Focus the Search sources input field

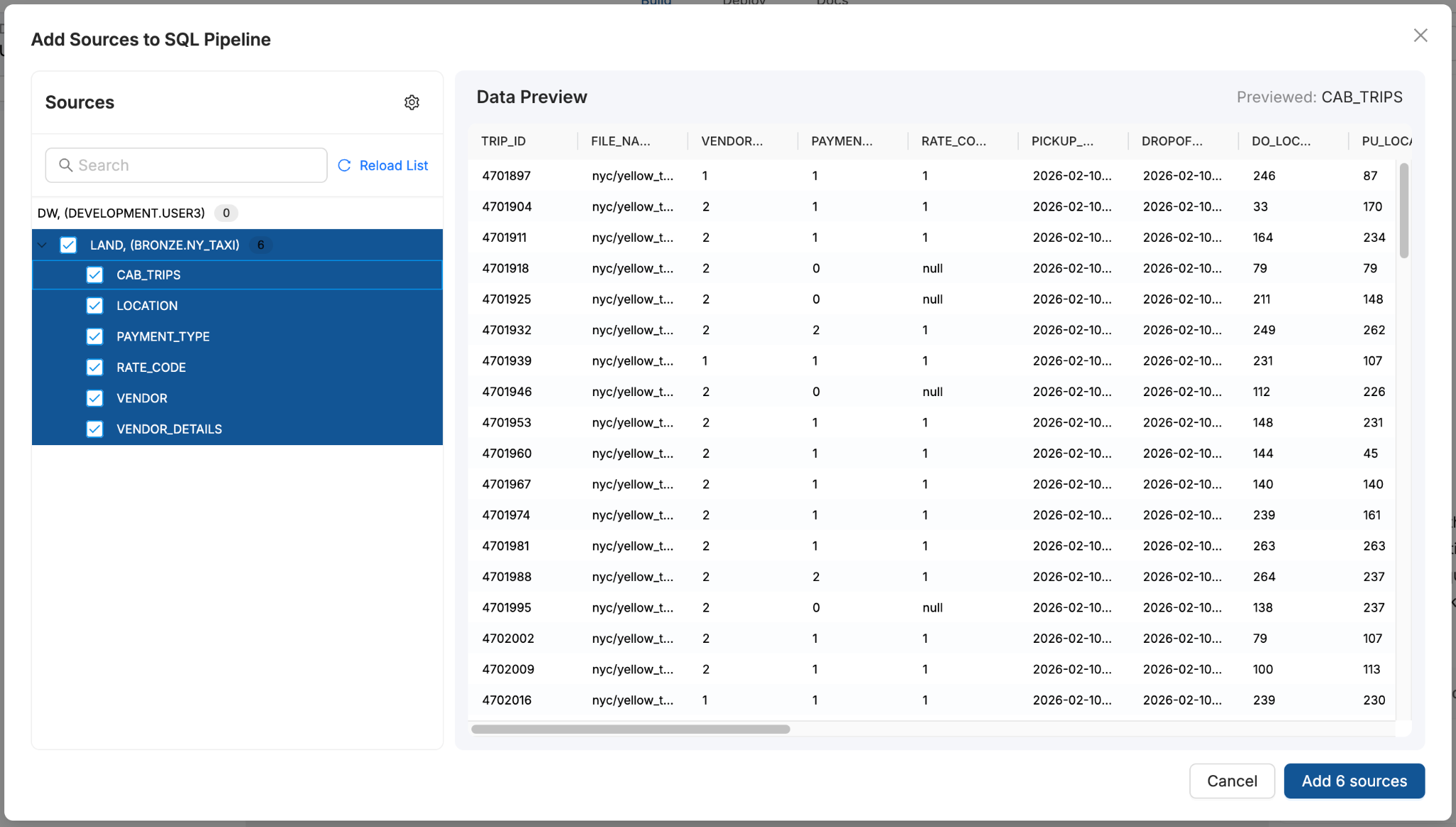pyautogui.click(x=186, y=165)
